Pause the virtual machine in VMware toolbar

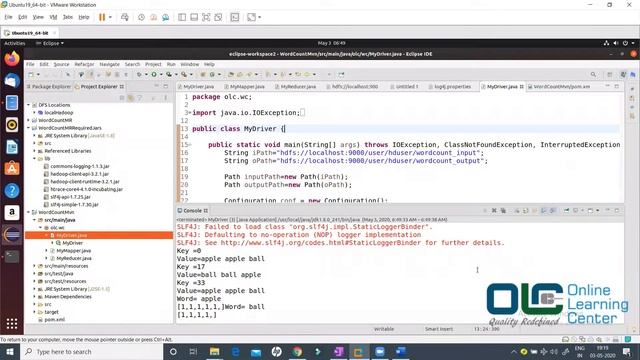tap(102, 17)
